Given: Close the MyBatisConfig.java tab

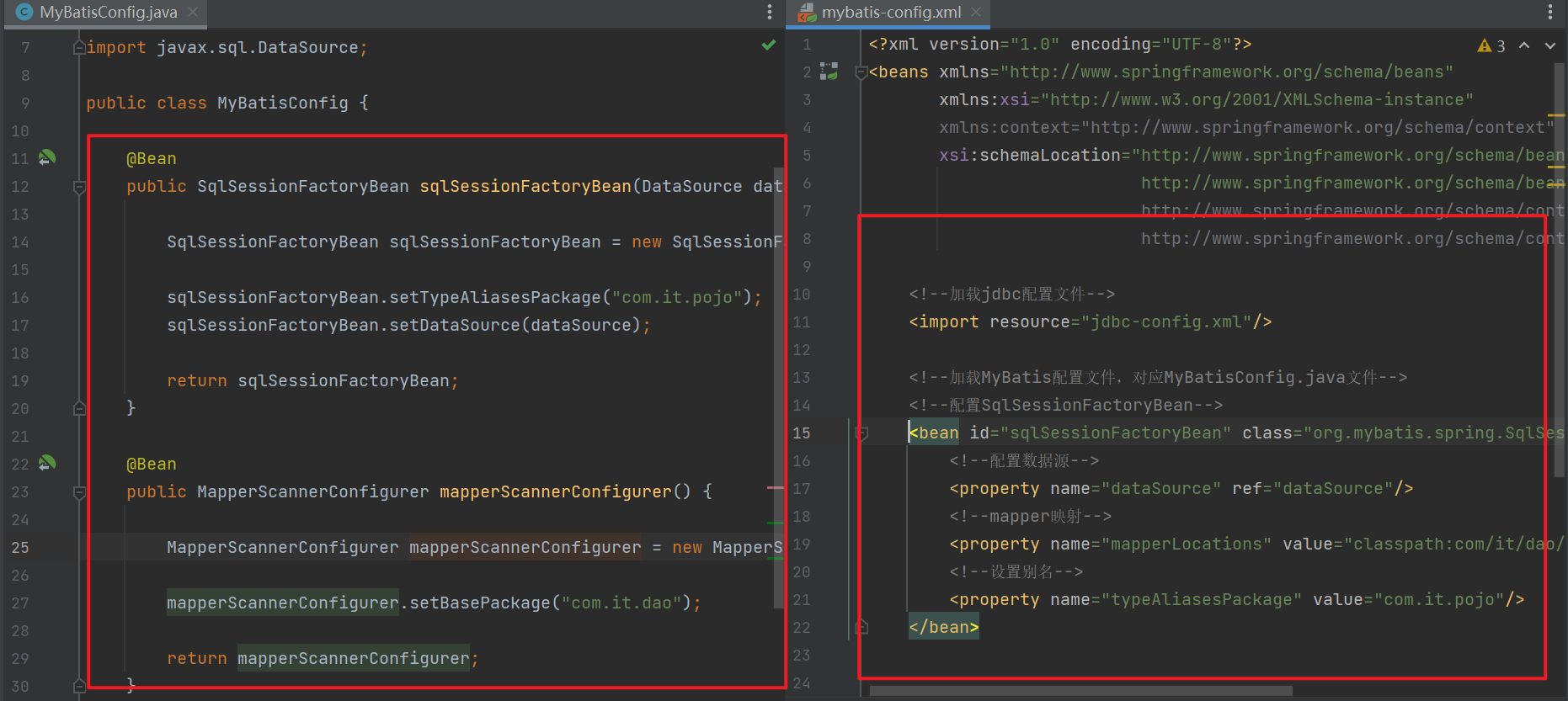Looking at the screenshot, I should click(193, 13).
